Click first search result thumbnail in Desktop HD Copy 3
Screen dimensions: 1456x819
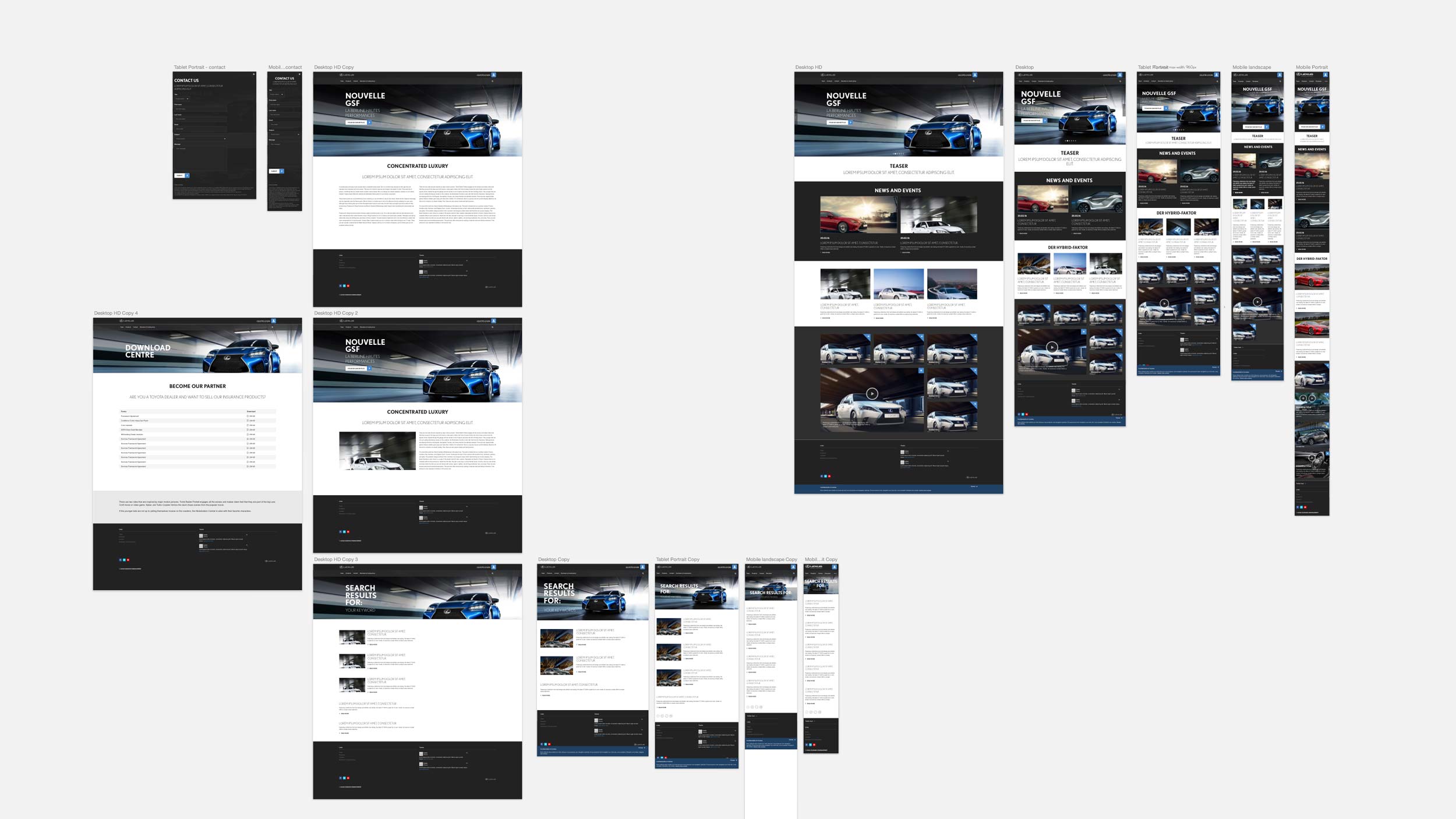[x=352, y=637]
